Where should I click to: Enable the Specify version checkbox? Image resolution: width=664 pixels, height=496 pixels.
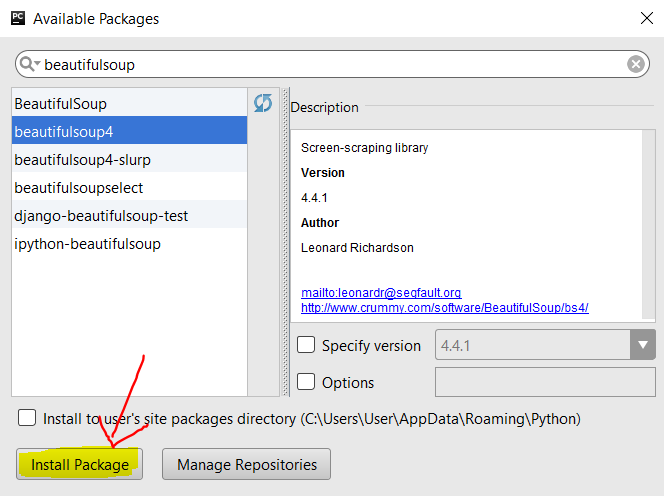[x=306, y=345]
